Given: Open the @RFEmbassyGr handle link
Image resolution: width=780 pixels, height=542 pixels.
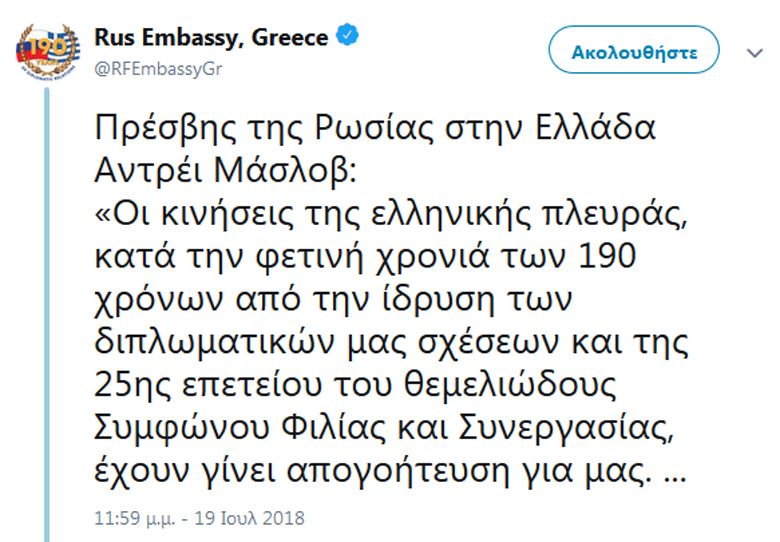Looking at the screenshot, I should [x=158, y=69].
